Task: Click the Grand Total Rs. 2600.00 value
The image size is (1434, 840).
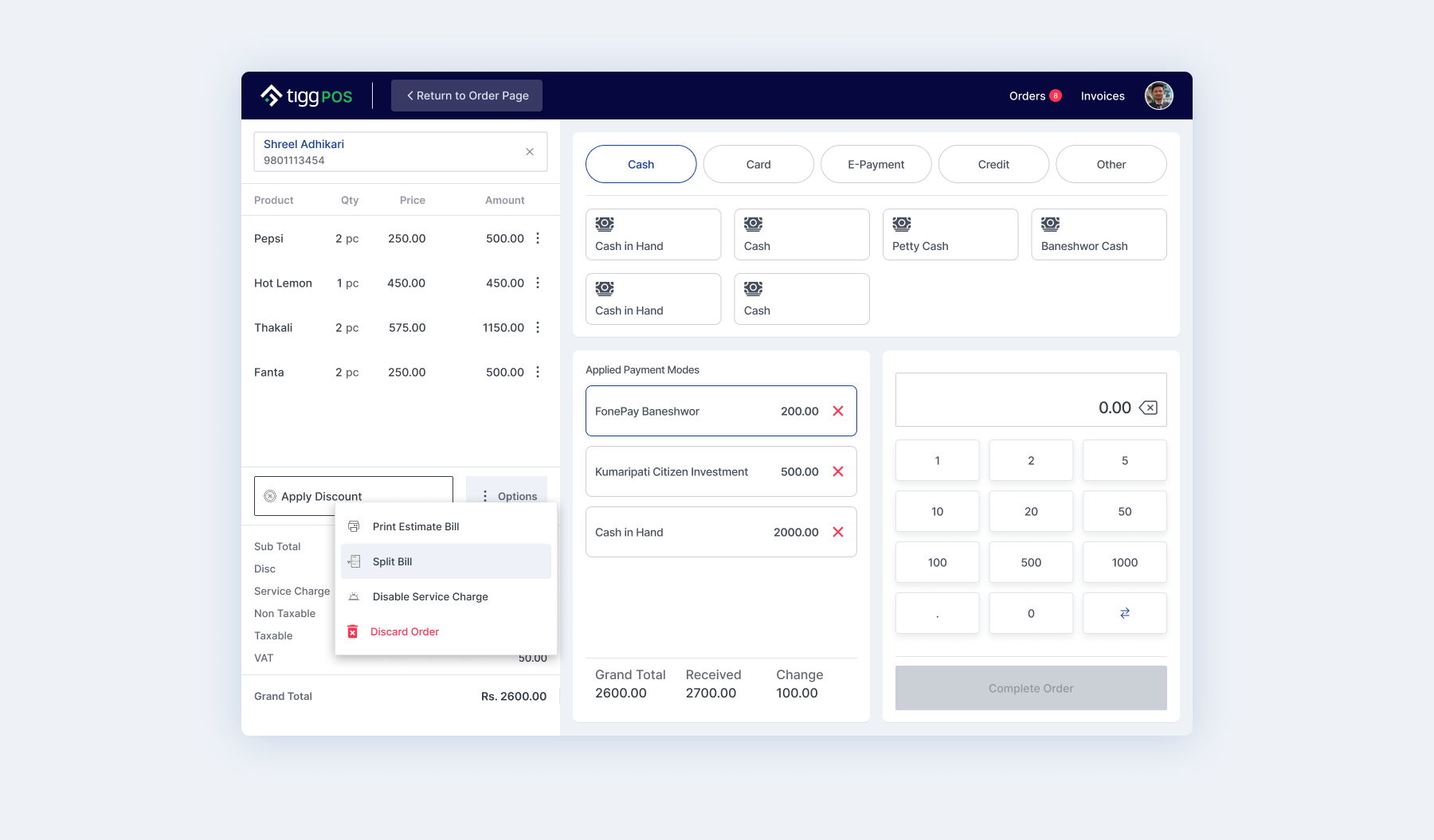Action: pyautogui.click(x=514, y=696)
